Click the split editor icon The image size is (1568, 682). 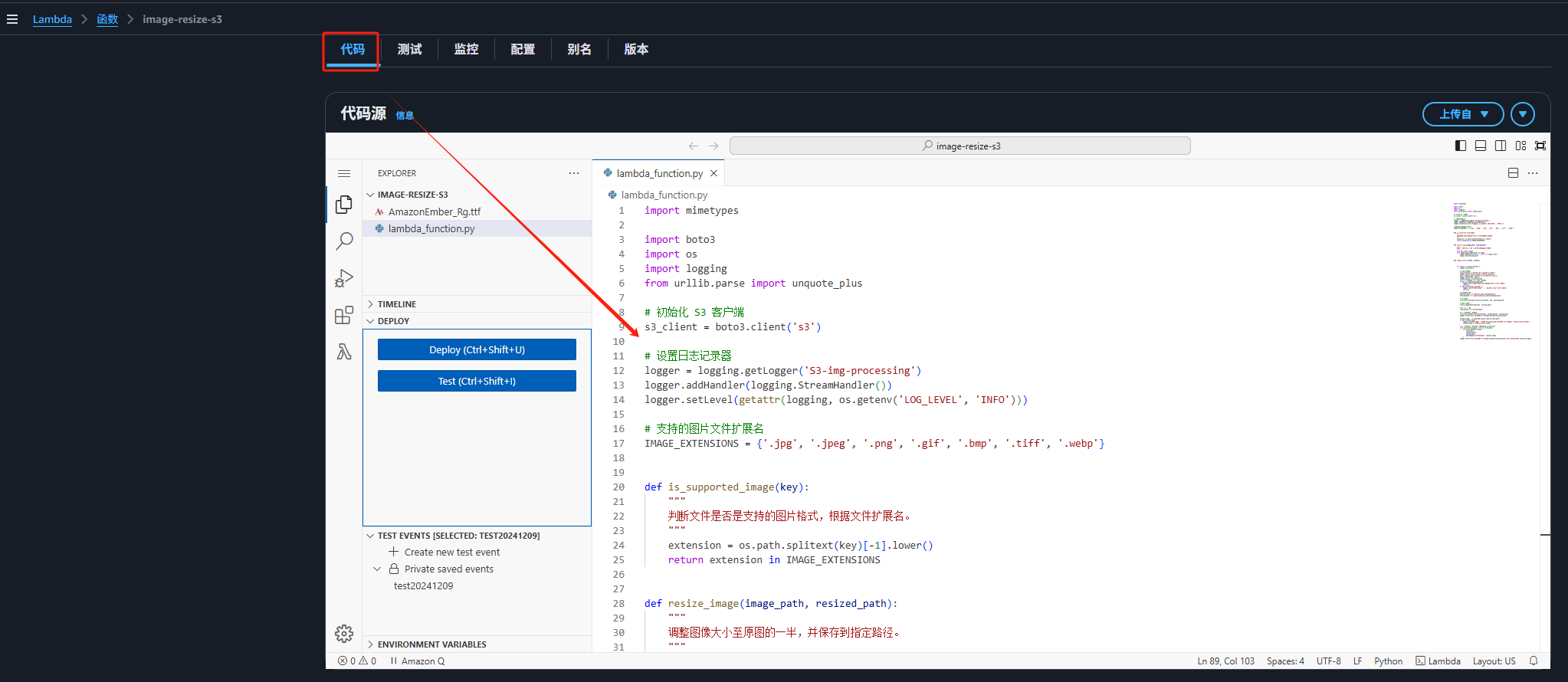[1513, 173]
